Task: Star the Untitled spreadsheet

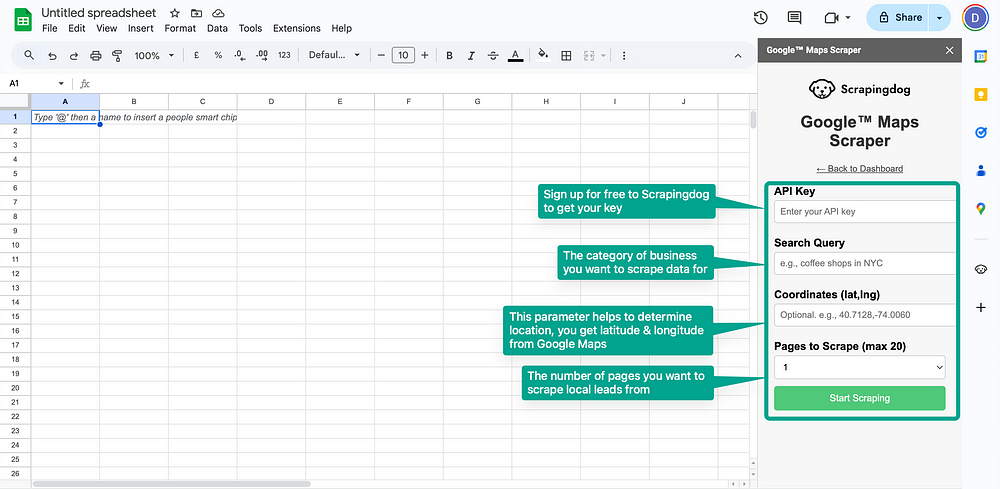Action: coord(175,13)
